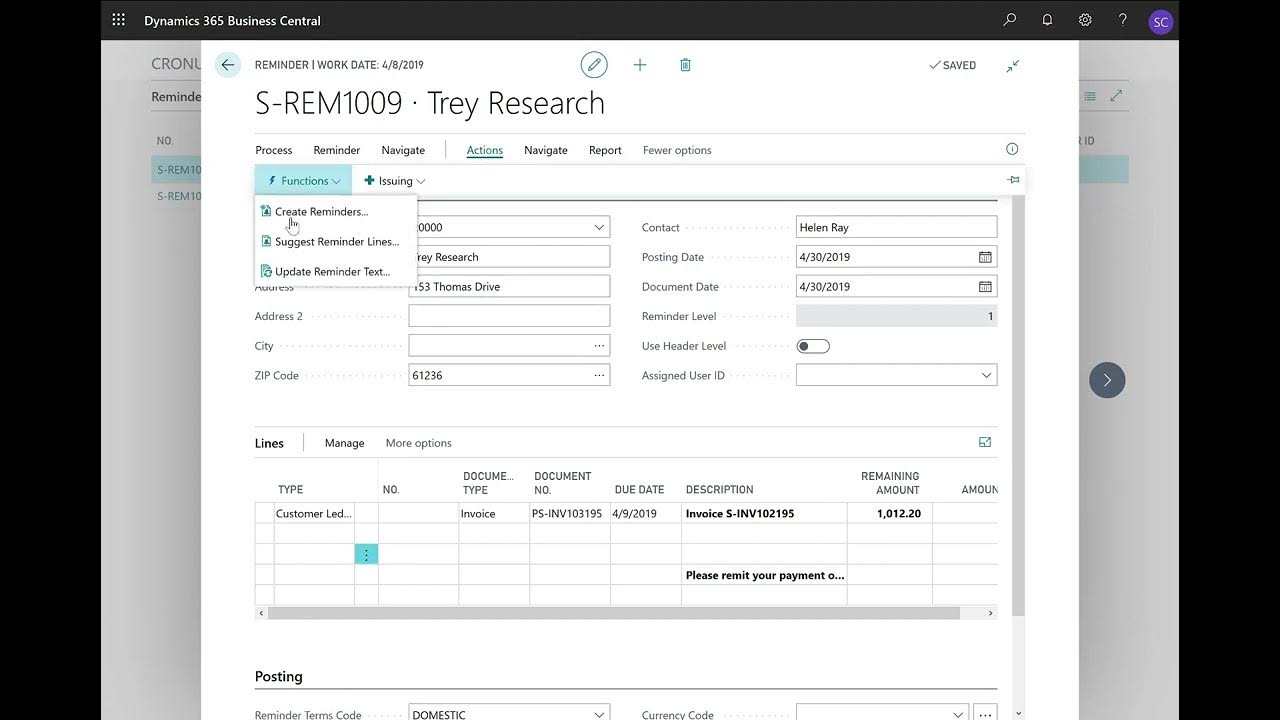The image size is (1280, 720).
Task: Click the Dynamics 365 Business Central title
Action: (232, 20)
